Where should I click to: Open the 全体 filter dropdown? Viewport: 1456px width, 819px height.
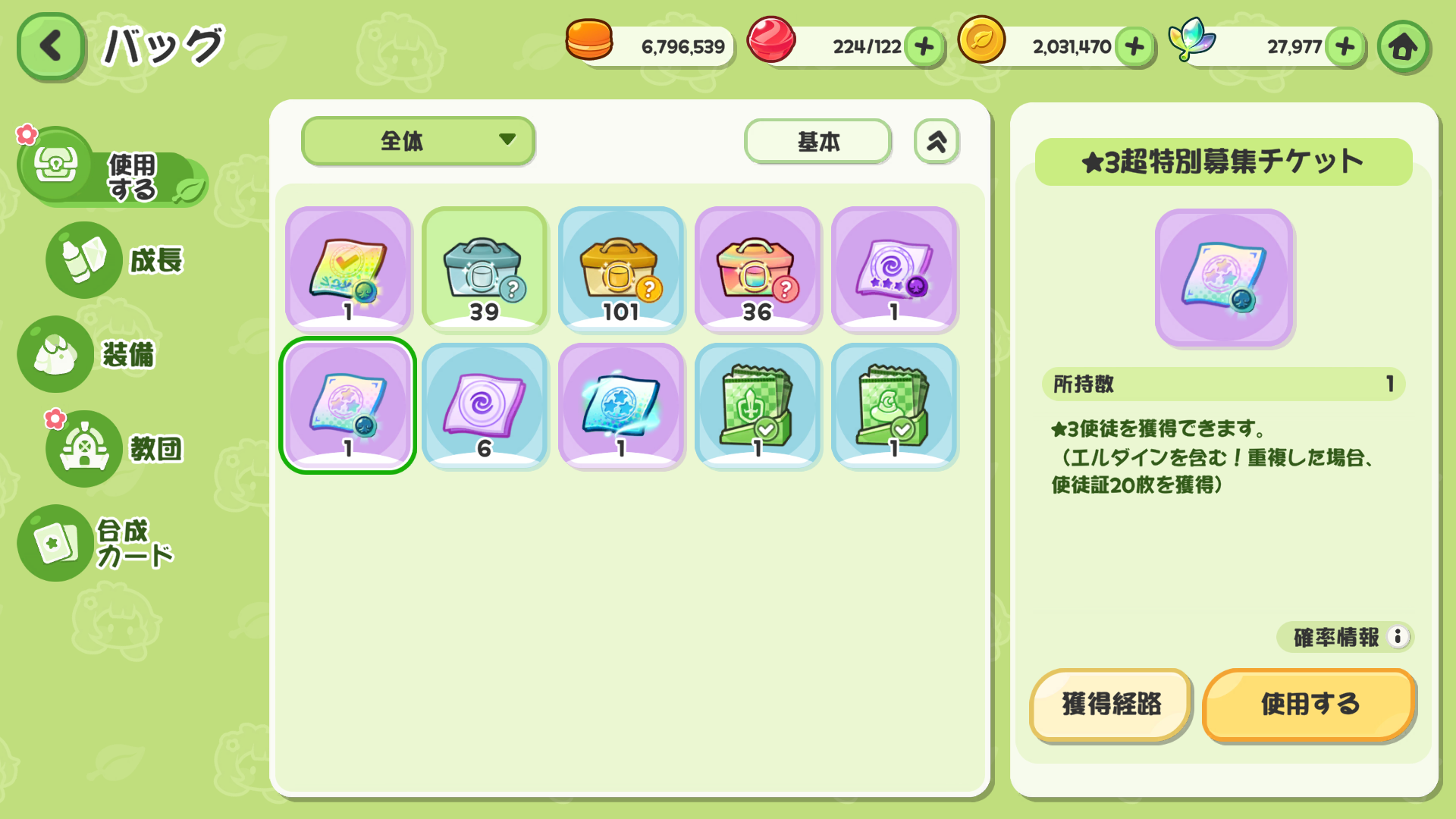[x=419, y=141]
